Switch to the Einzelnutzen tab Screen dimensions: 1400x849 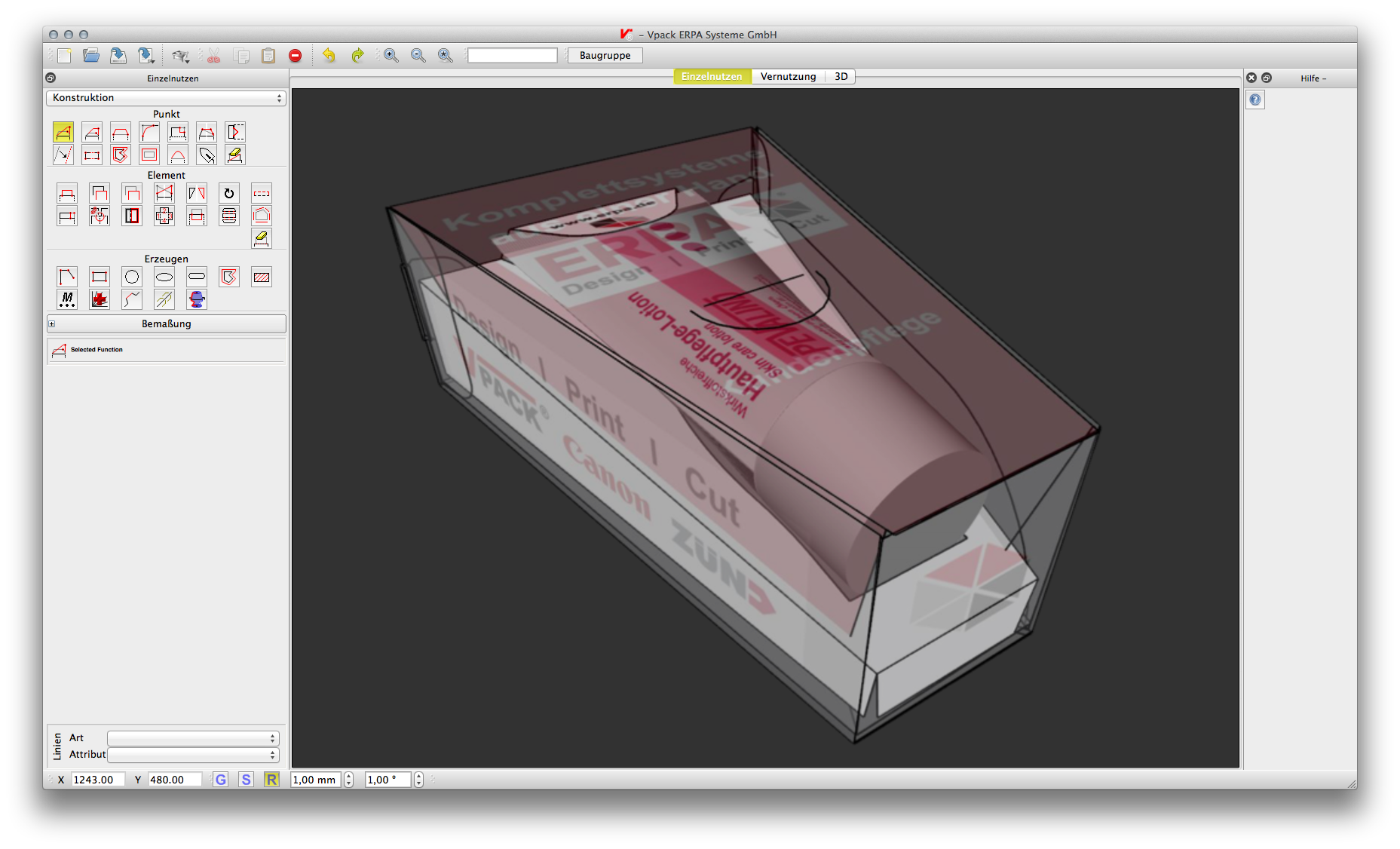(712, 76)
